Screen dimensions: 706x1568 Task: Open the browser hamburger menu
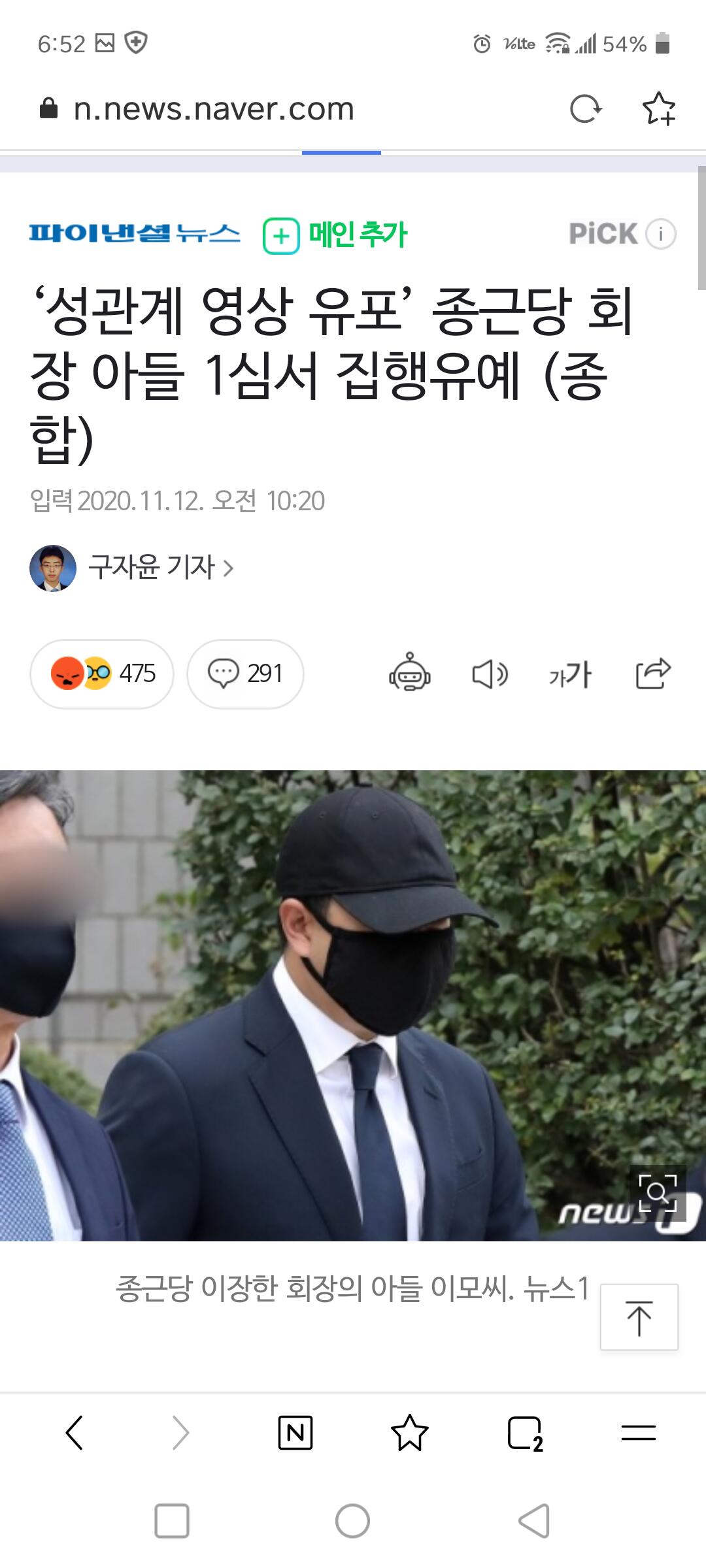click(x=639, y=1433)
